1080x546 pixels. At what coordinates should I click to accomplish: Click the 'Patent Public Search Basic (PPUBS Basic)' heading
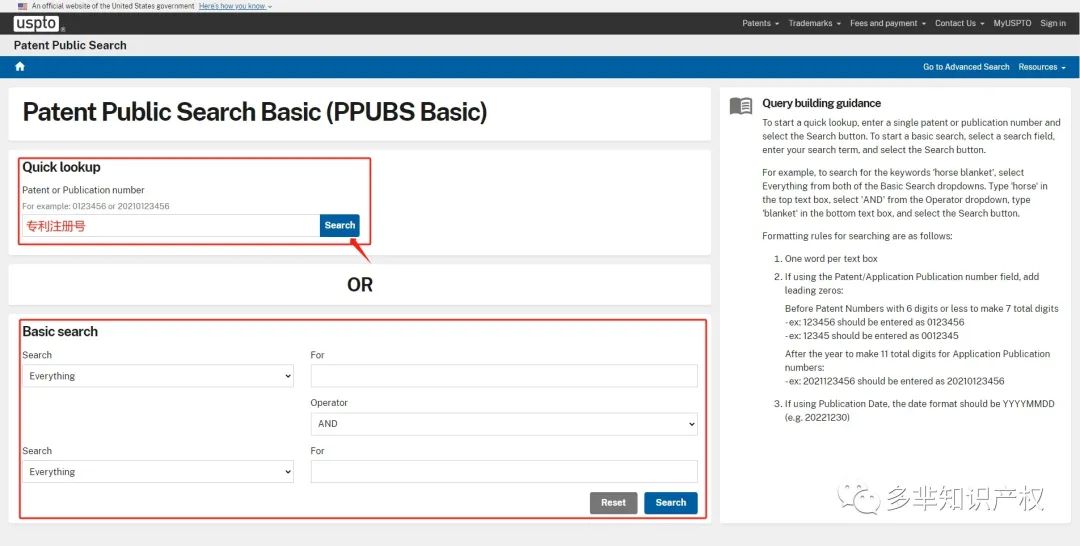(x=255, y=112)
